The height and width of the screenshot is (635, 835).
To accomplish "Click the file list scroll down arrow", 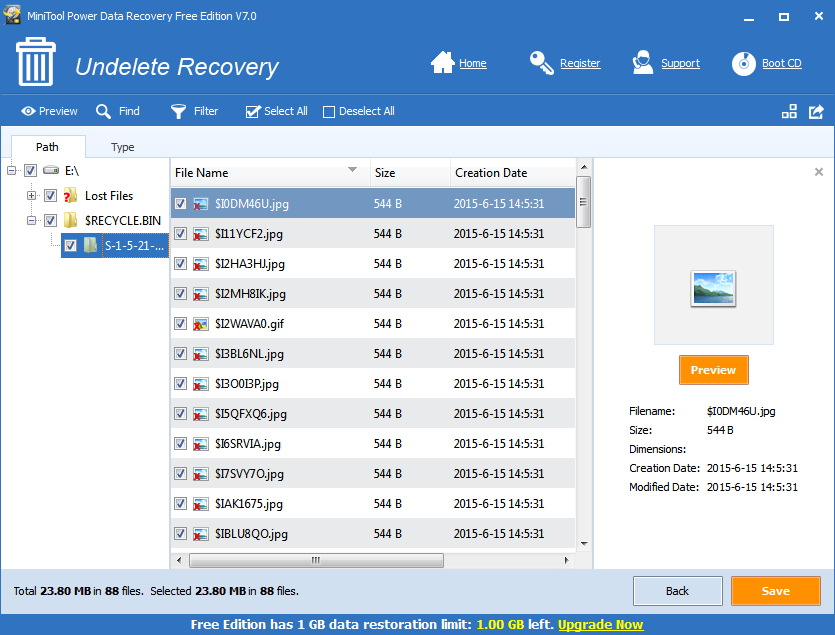I will [584, 543].
